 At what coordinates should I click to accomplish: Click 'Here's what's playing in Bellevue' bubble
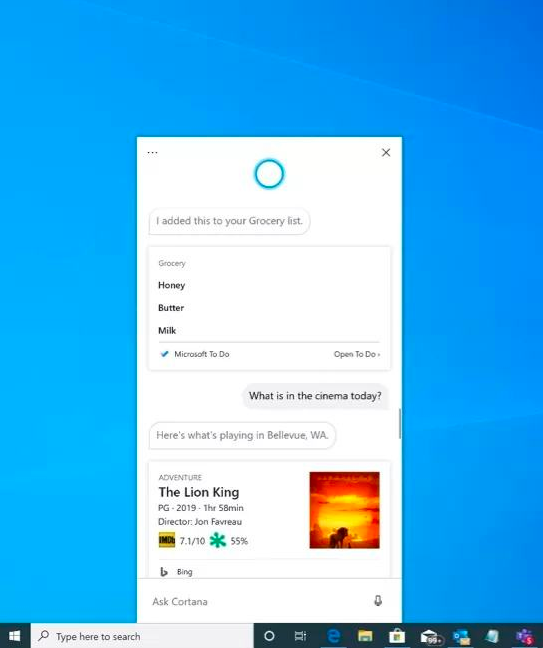coord(242,435)
